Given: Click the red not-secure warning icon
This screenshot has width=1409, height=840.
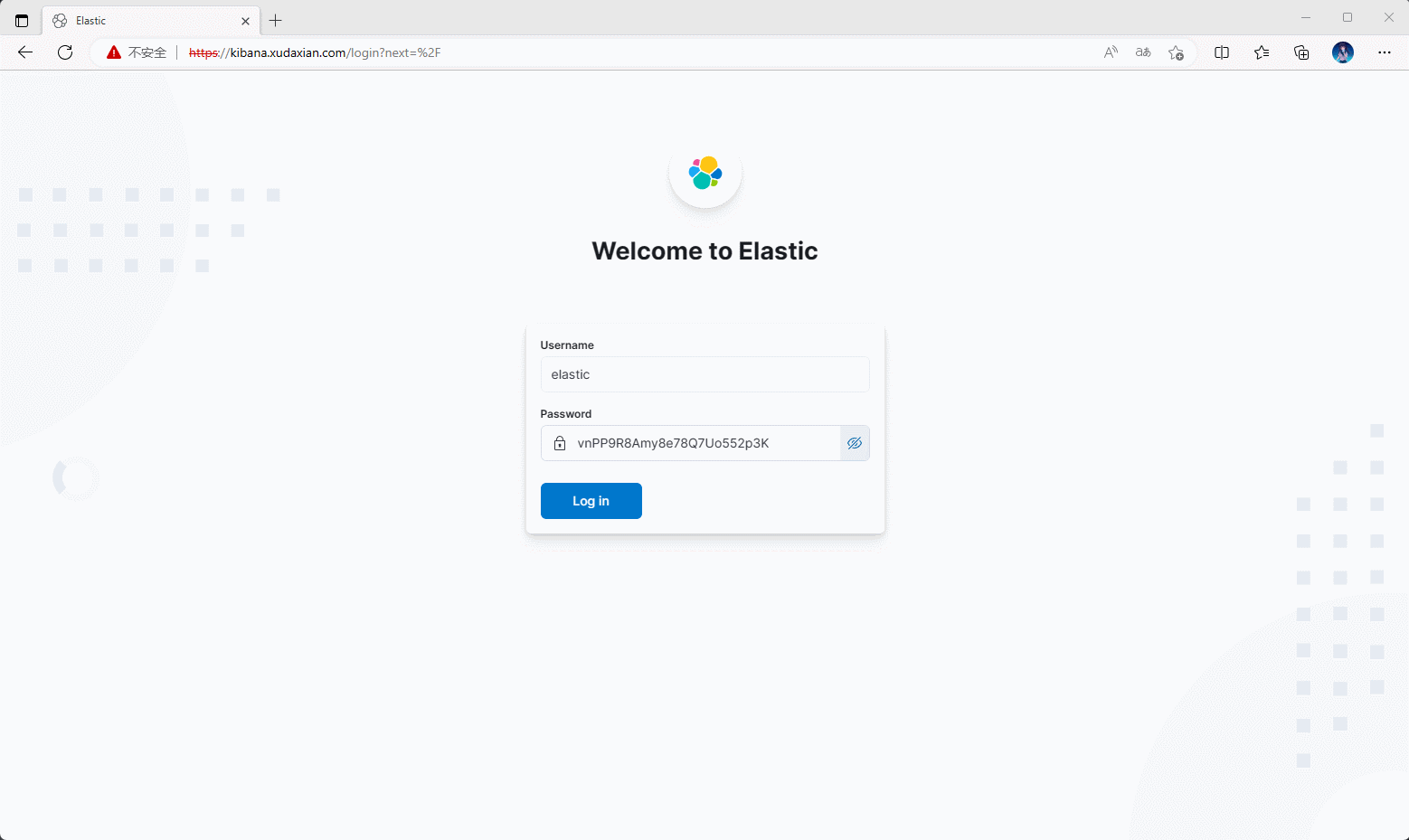Looking at the screenshot, I should pos(114,52).
